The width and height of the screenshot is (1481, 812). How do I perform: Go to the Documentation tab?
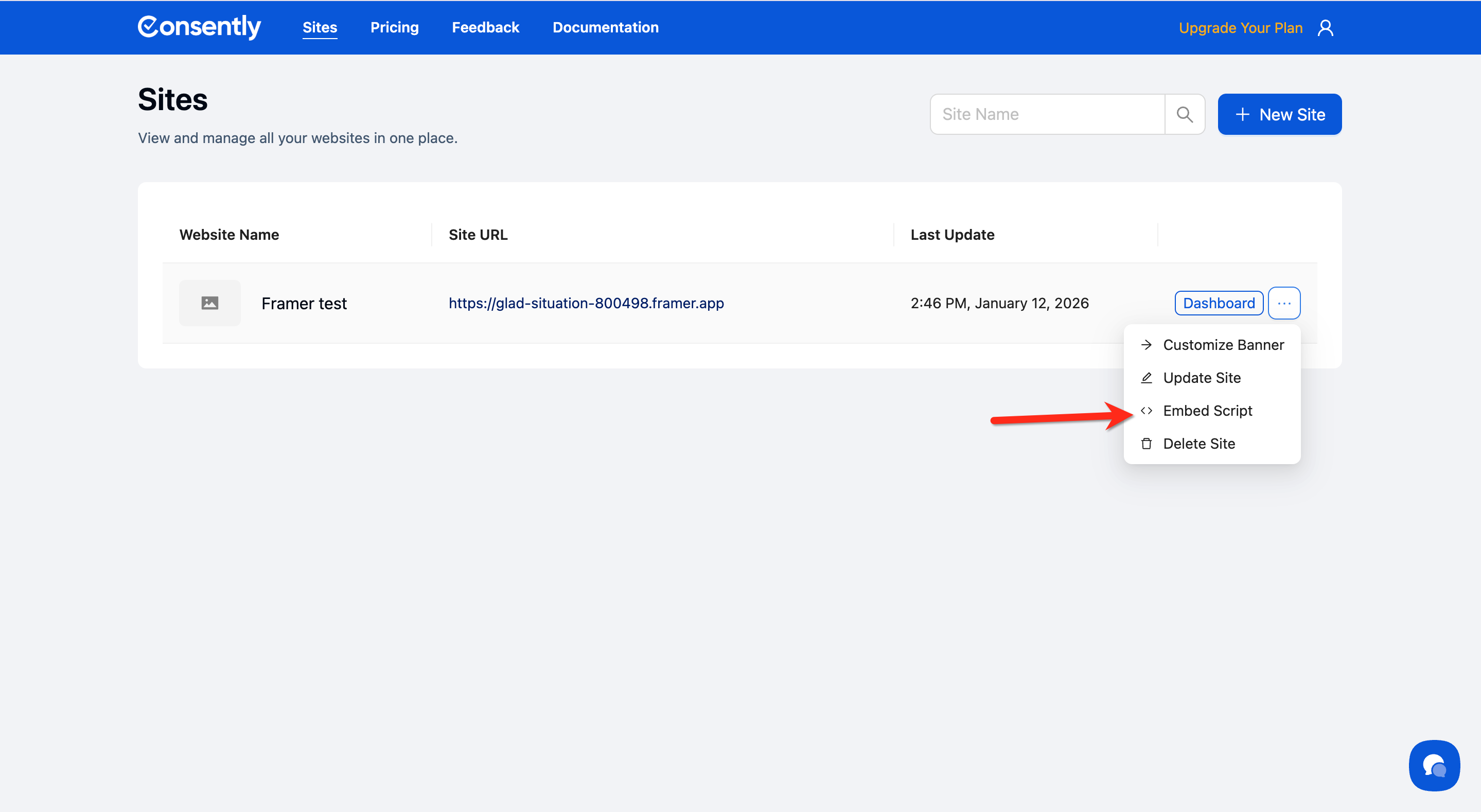(605, 27)
